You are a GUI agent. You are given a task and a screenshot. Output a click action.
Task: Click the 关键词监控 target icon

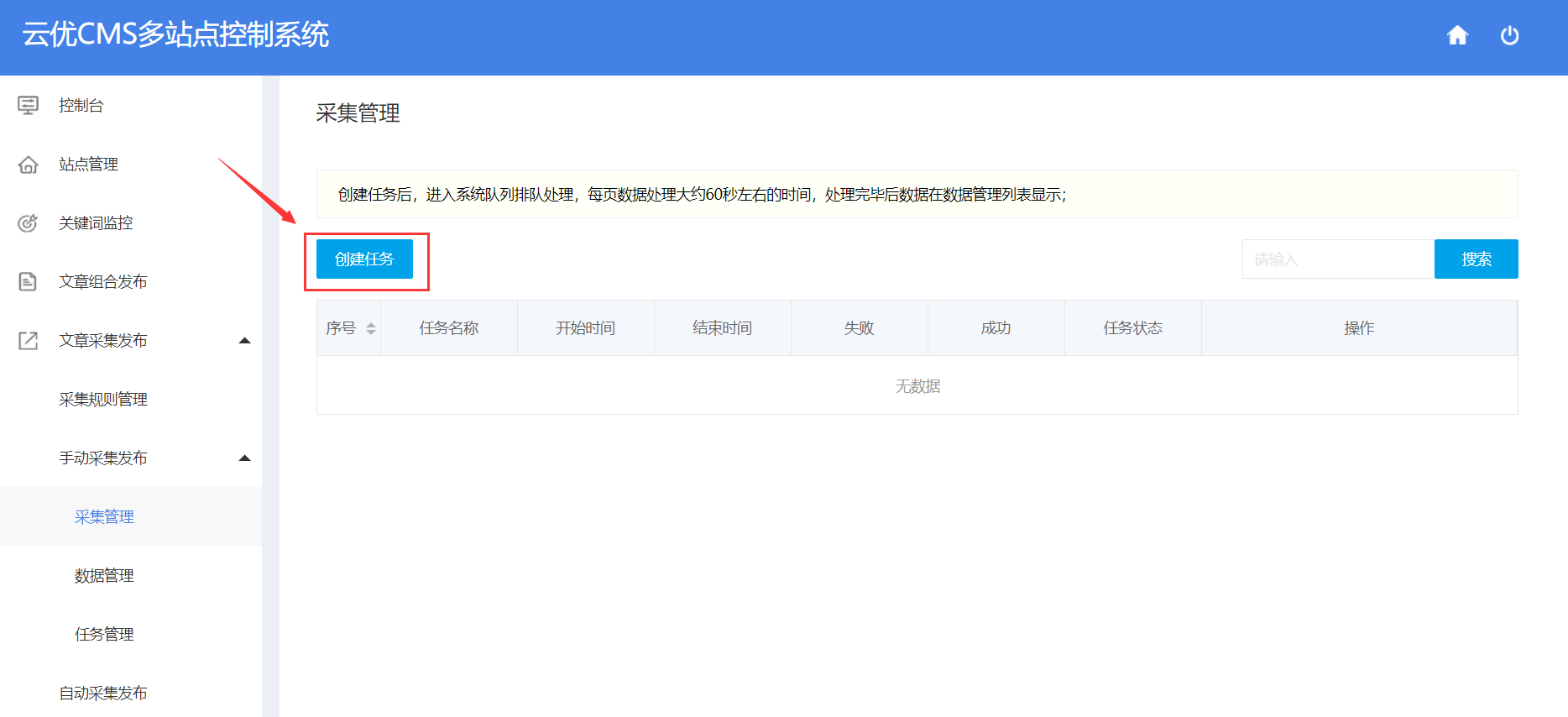28,222
